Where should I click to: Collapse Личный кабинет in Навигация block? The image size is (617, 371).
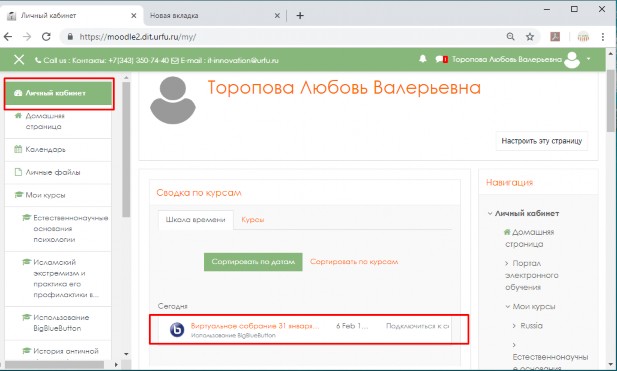(490, 213)
